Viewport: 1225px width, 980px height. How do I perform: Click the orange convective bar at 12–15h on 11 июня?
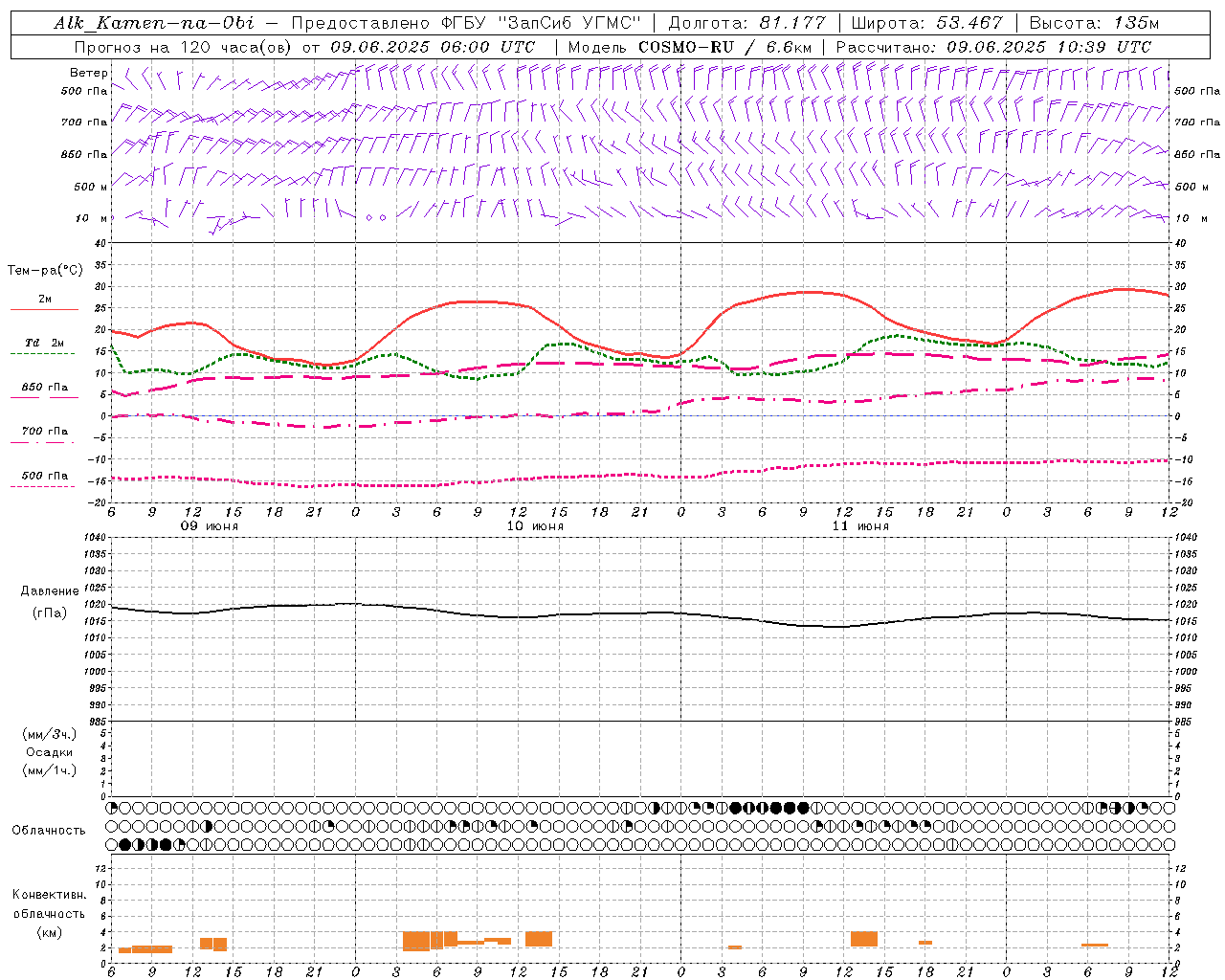coord(864,939)
